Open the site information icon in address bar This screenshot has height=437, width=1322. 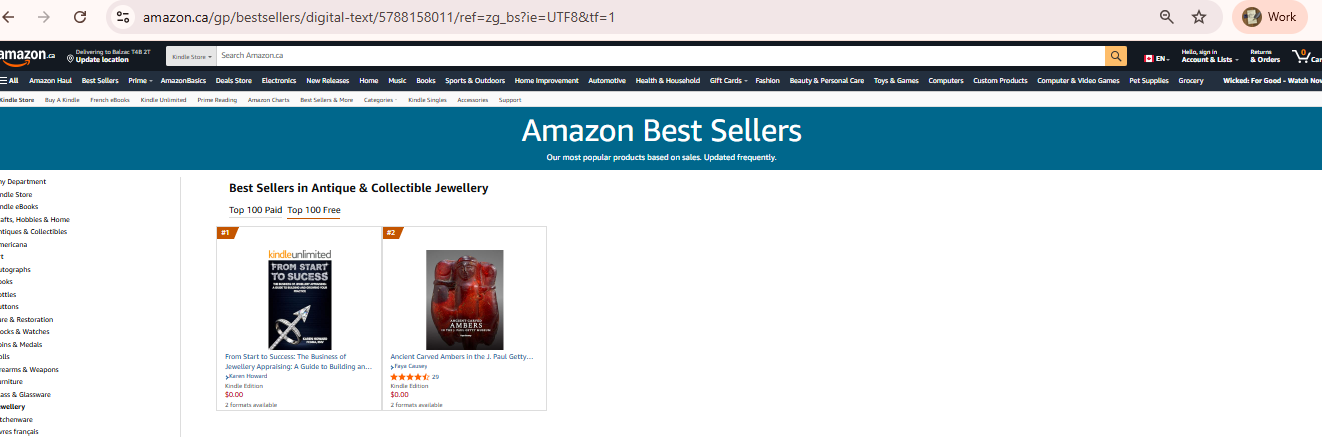(x=123, y=17)
